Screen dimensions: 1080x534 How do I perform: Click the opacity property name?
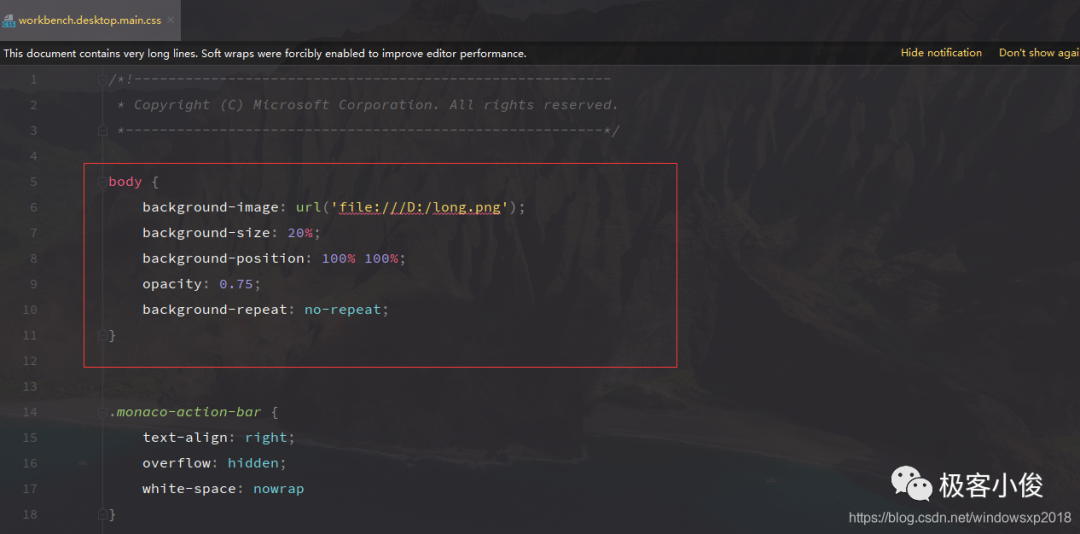(172, 284)
